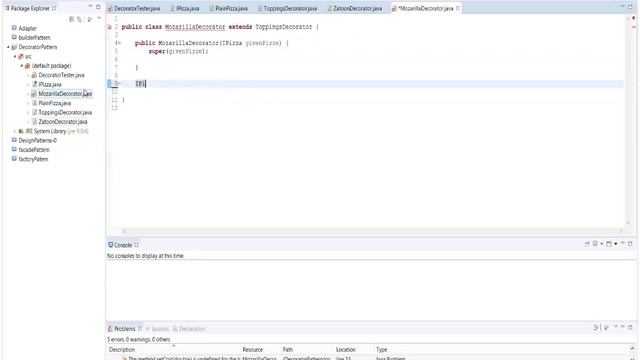Click the editor vertical scroll down arrow
The image size is (640, 360).
628,223
